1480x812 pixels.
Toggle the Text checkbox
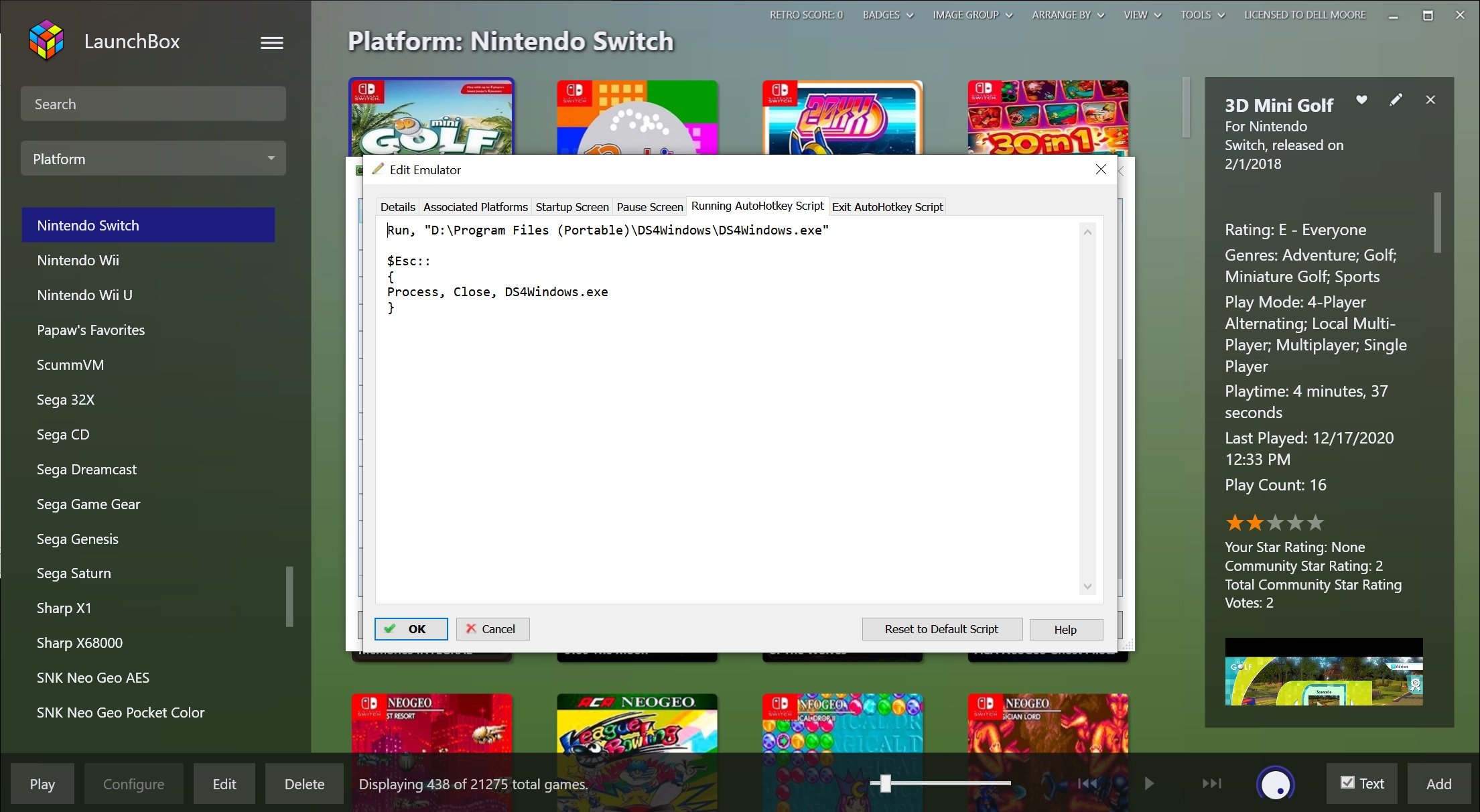point(1347,783)
